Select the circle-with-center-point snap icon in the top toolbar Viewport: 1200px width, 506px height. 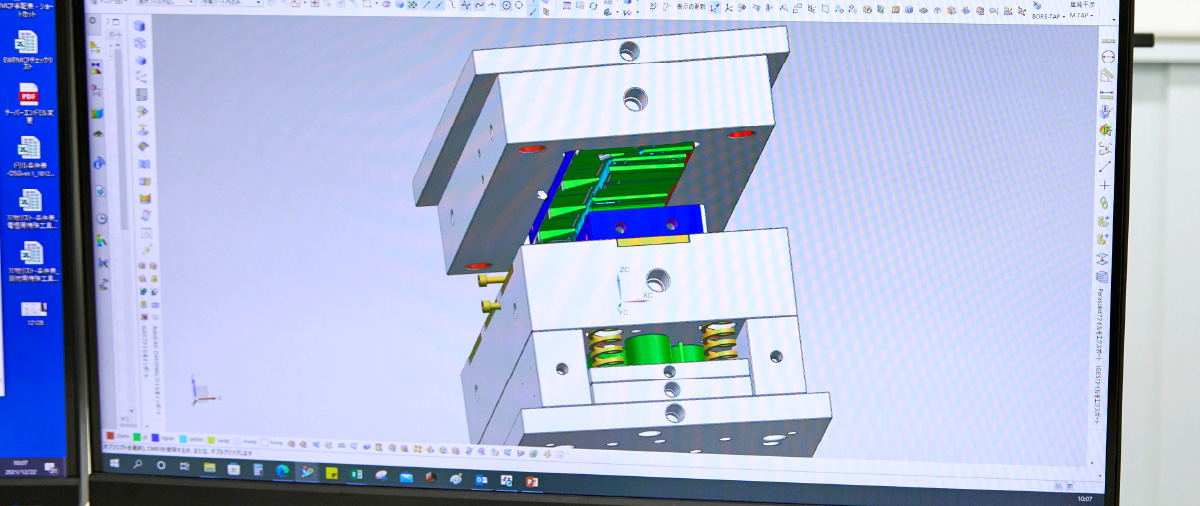tap(506, 6)
